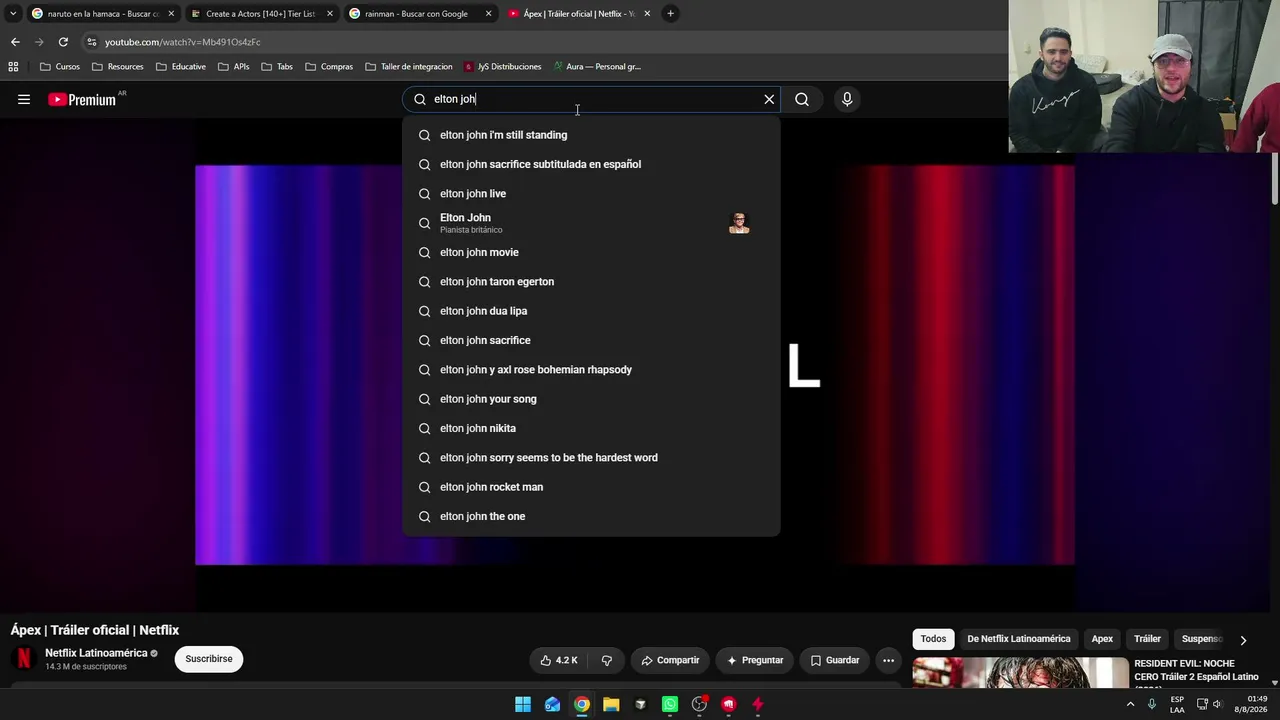
Task: Select suggestion 'elton john your song'
Action: pos(591,399)
